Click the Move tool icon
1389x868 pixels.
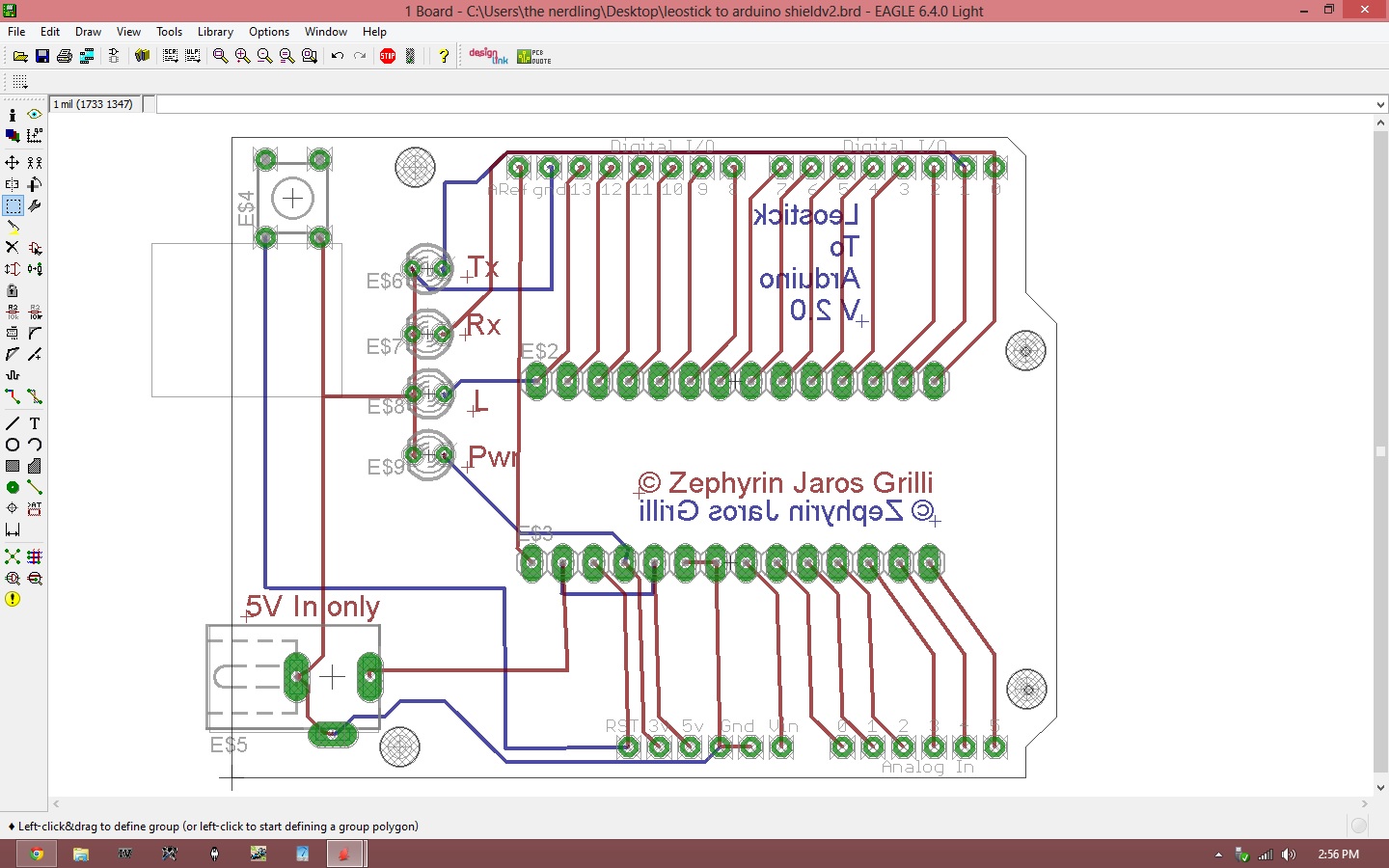point(13,162)
